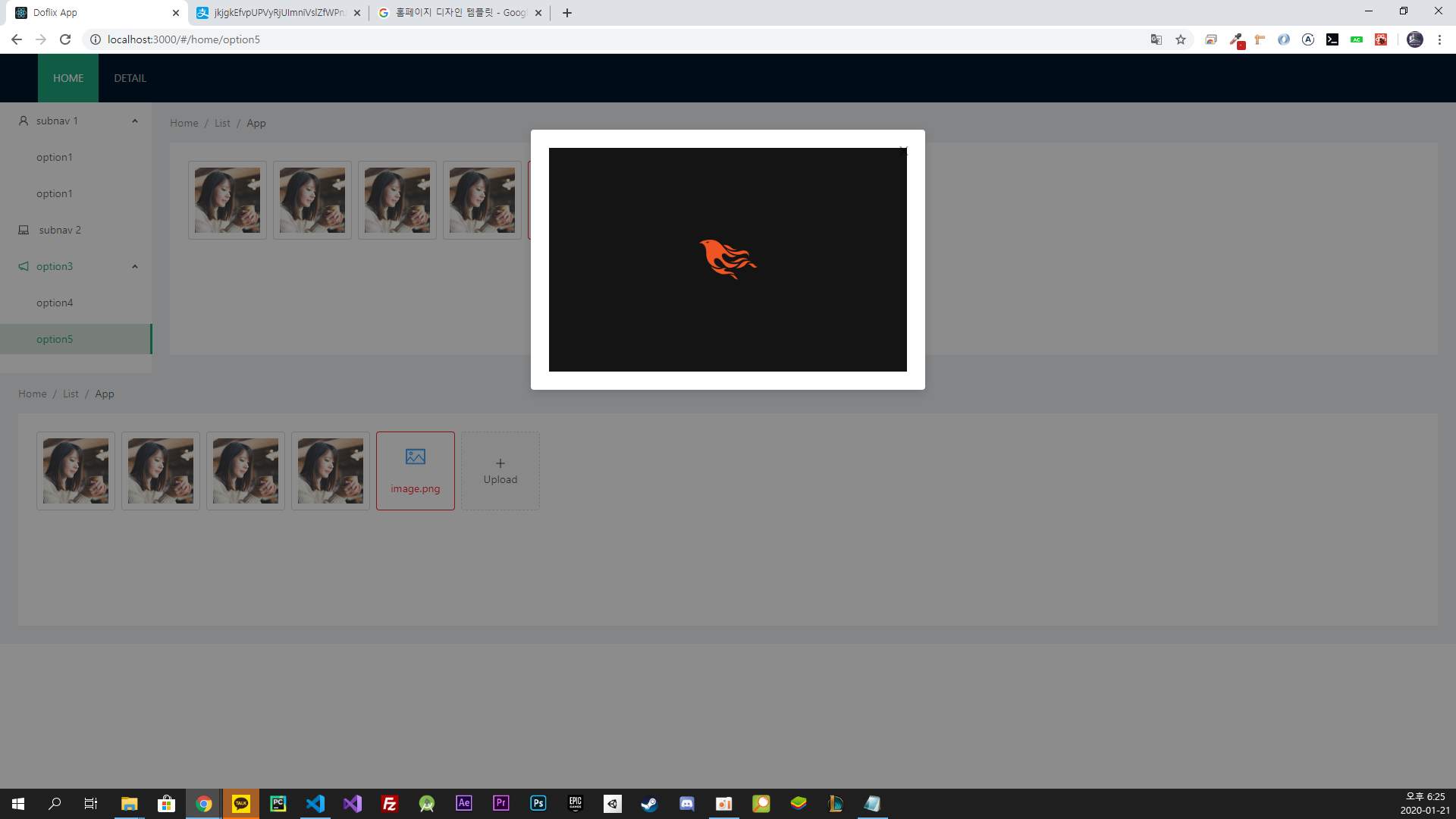1456x819 pixels.
Task: Click the user icon beside subnav 1
Action: coord(24,121)
